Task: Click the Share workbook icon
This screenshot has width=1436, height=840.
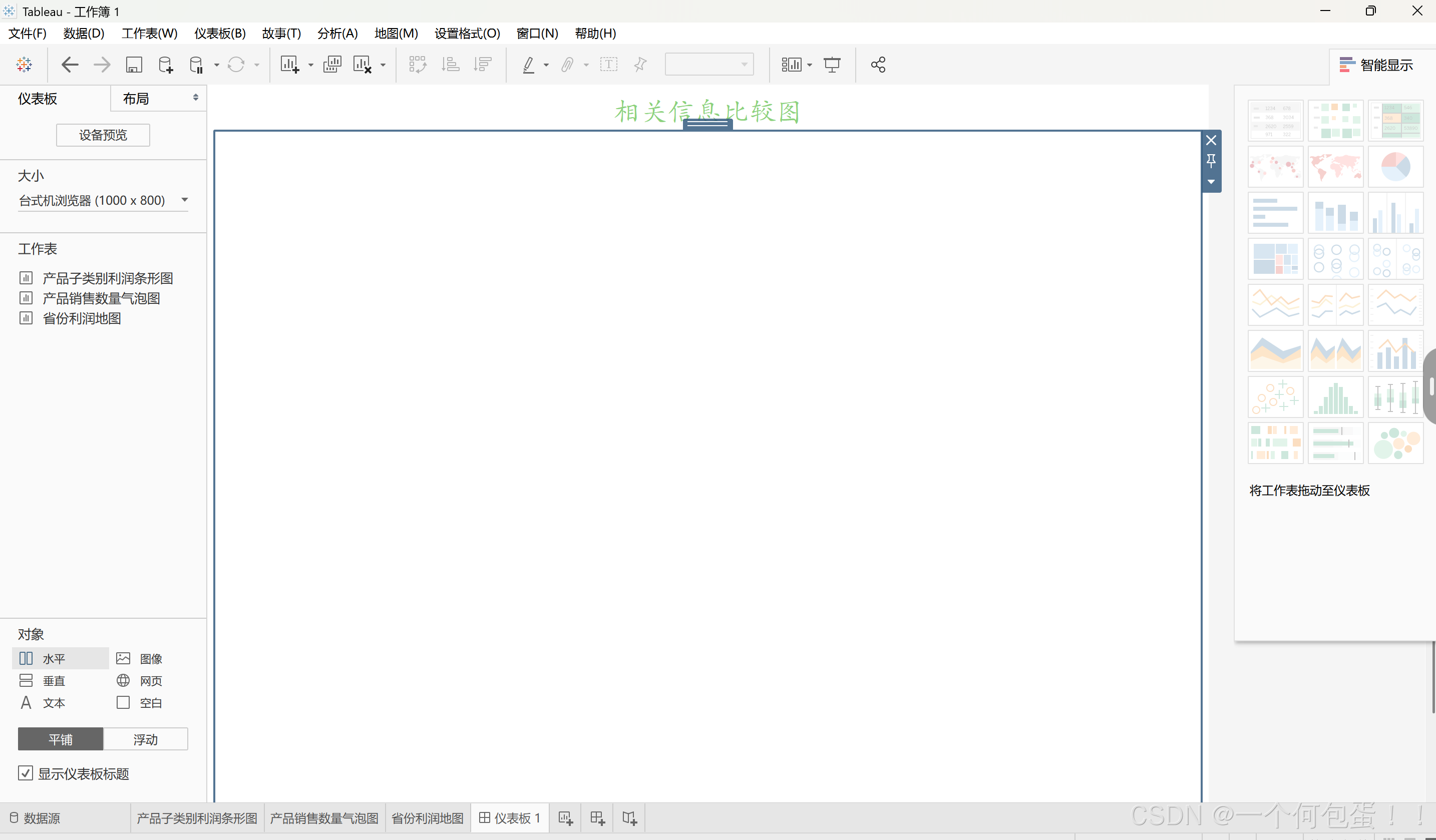Action: tap(878, 65)
